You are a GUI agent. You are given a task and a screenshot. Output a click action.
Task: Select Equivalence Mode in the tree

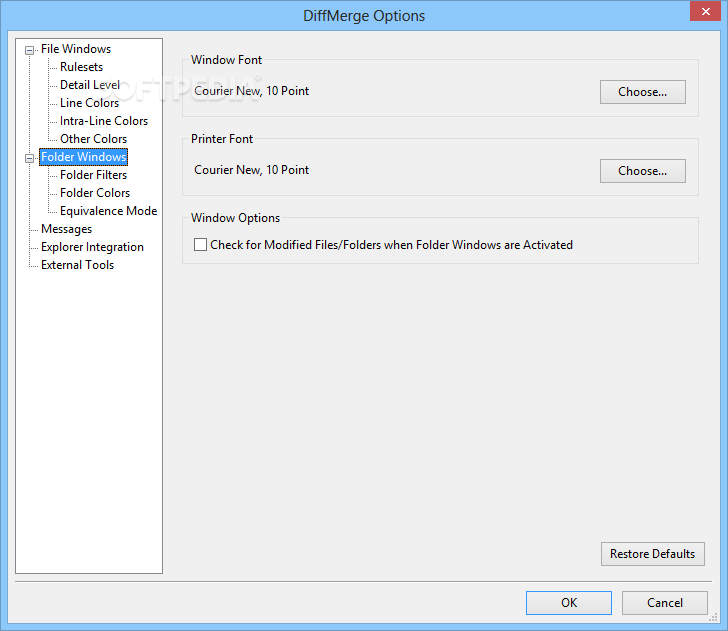click(x=108, y=211)
